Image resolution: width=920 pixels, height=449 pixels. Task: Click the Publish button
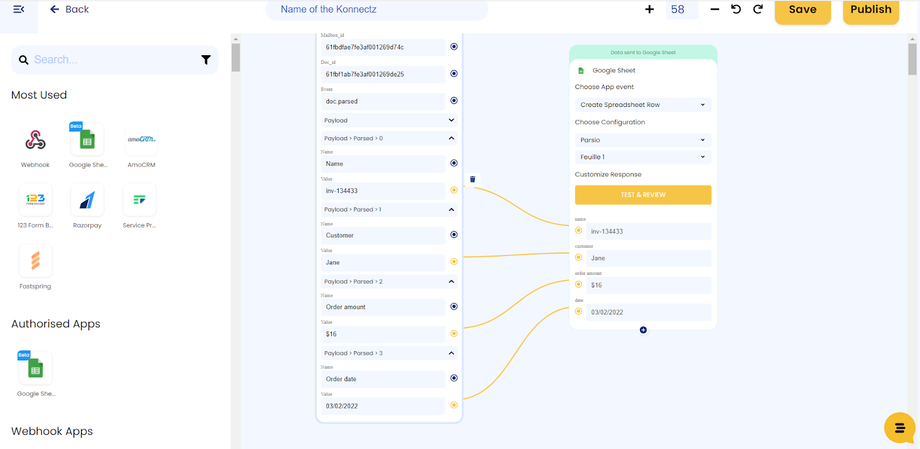point(870,10)
